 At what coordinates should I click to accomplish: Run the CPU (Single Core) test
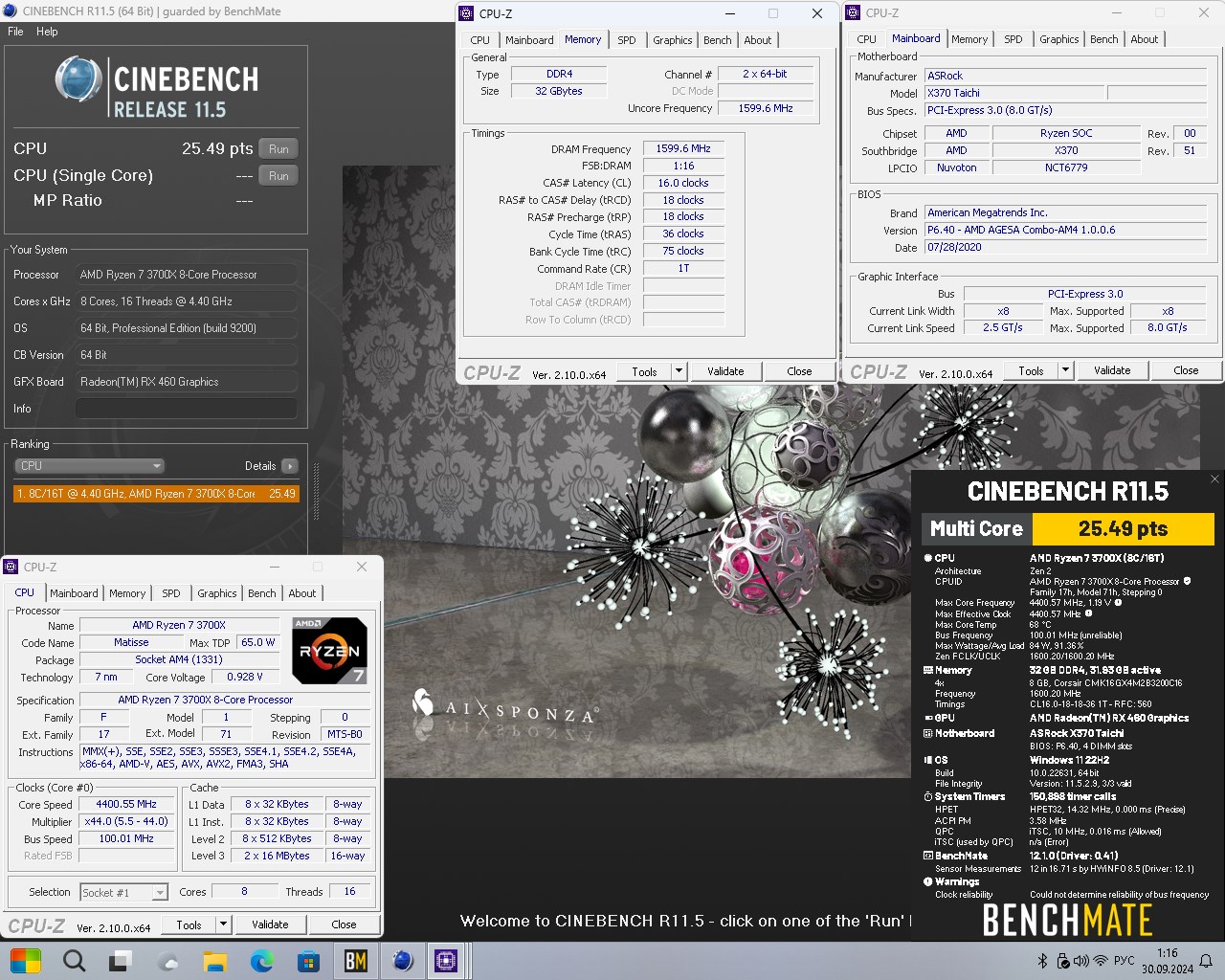coord(278,175)
